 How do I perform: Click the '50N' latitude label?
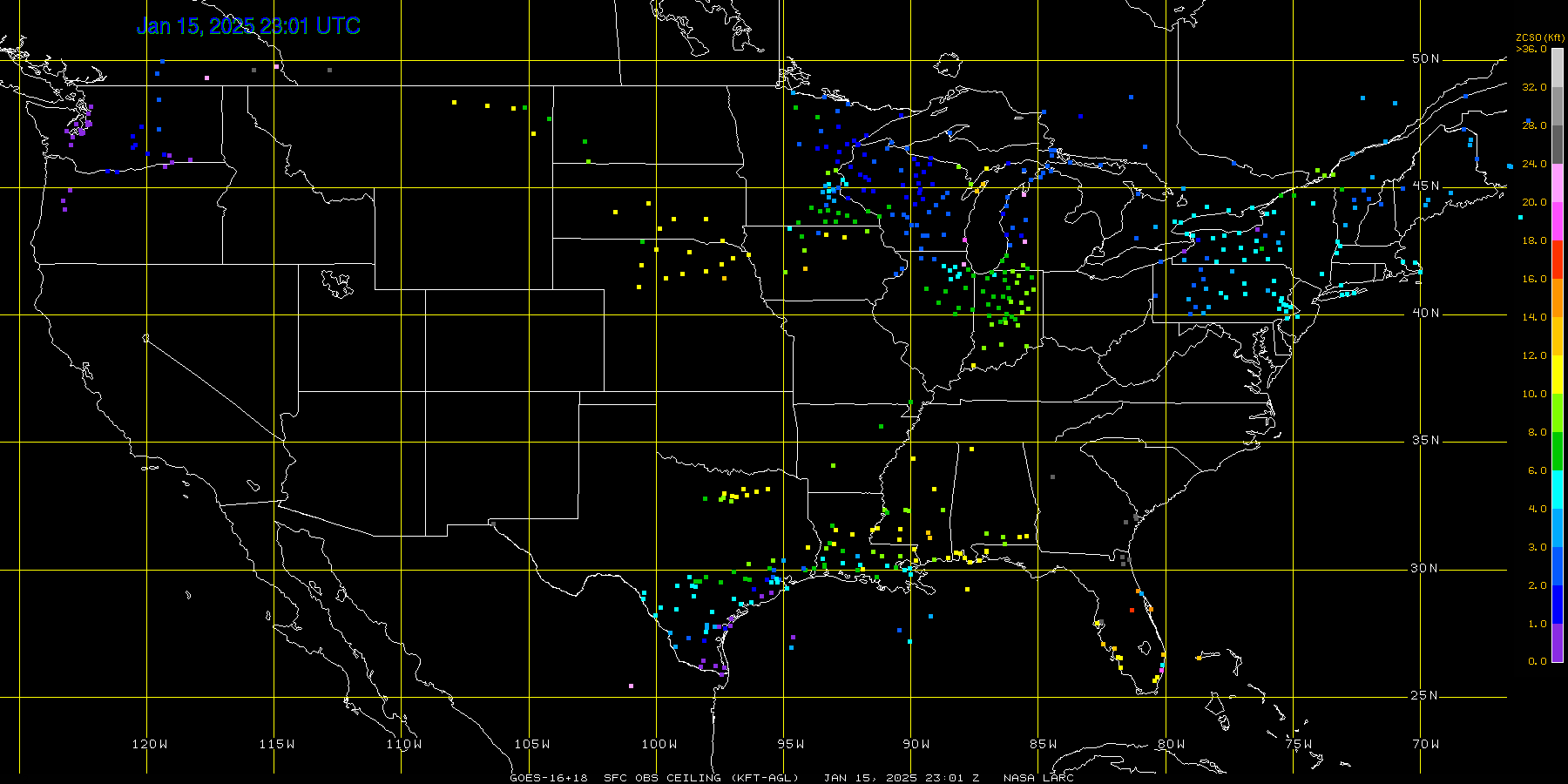click(1426, 58)
